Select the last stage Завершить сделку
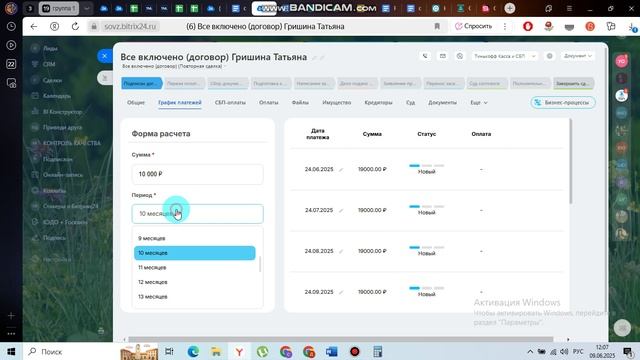640x360 pixels. 573,83
